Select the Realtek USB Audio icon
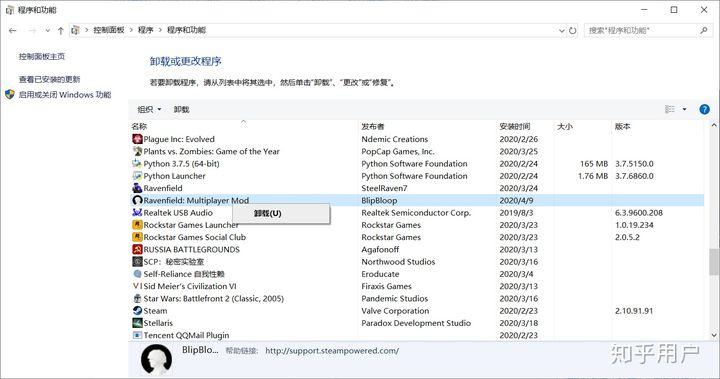The image size is (720, 379). [x=137, y=213]
